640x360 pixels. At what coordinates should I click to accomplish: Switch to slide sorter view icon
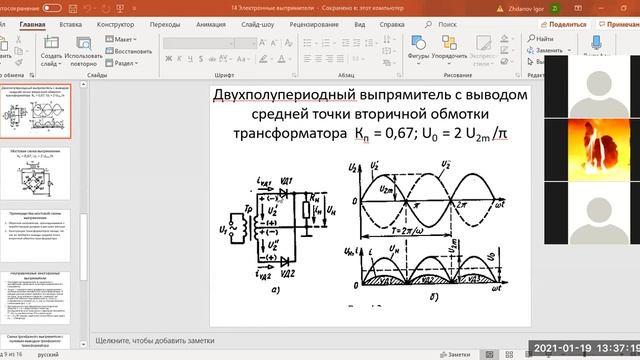click(x=509, y=355)
